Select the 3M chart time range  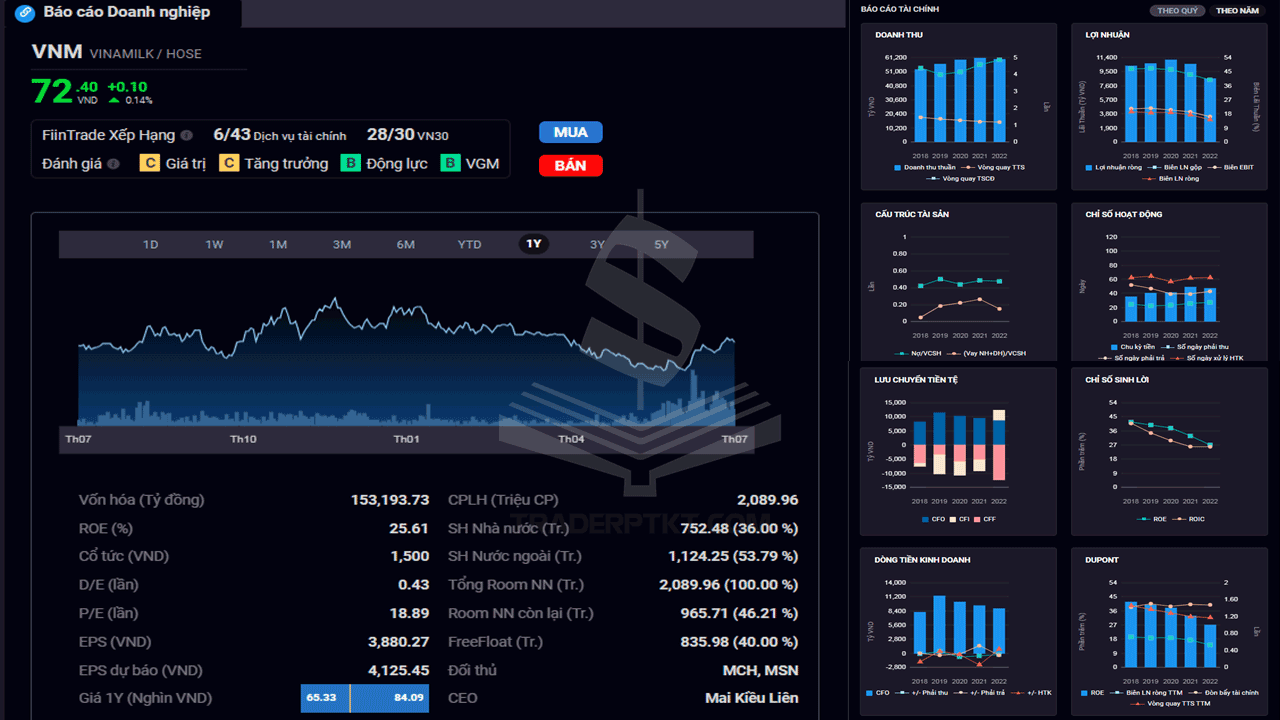click(x=342, y=244)
